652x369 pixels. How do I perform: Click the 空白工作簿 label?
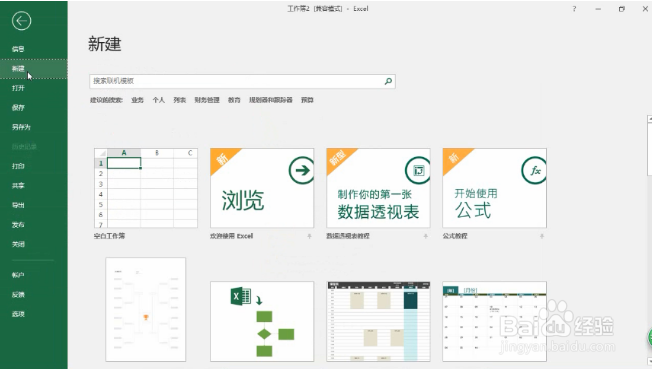(x=109, y=236)
